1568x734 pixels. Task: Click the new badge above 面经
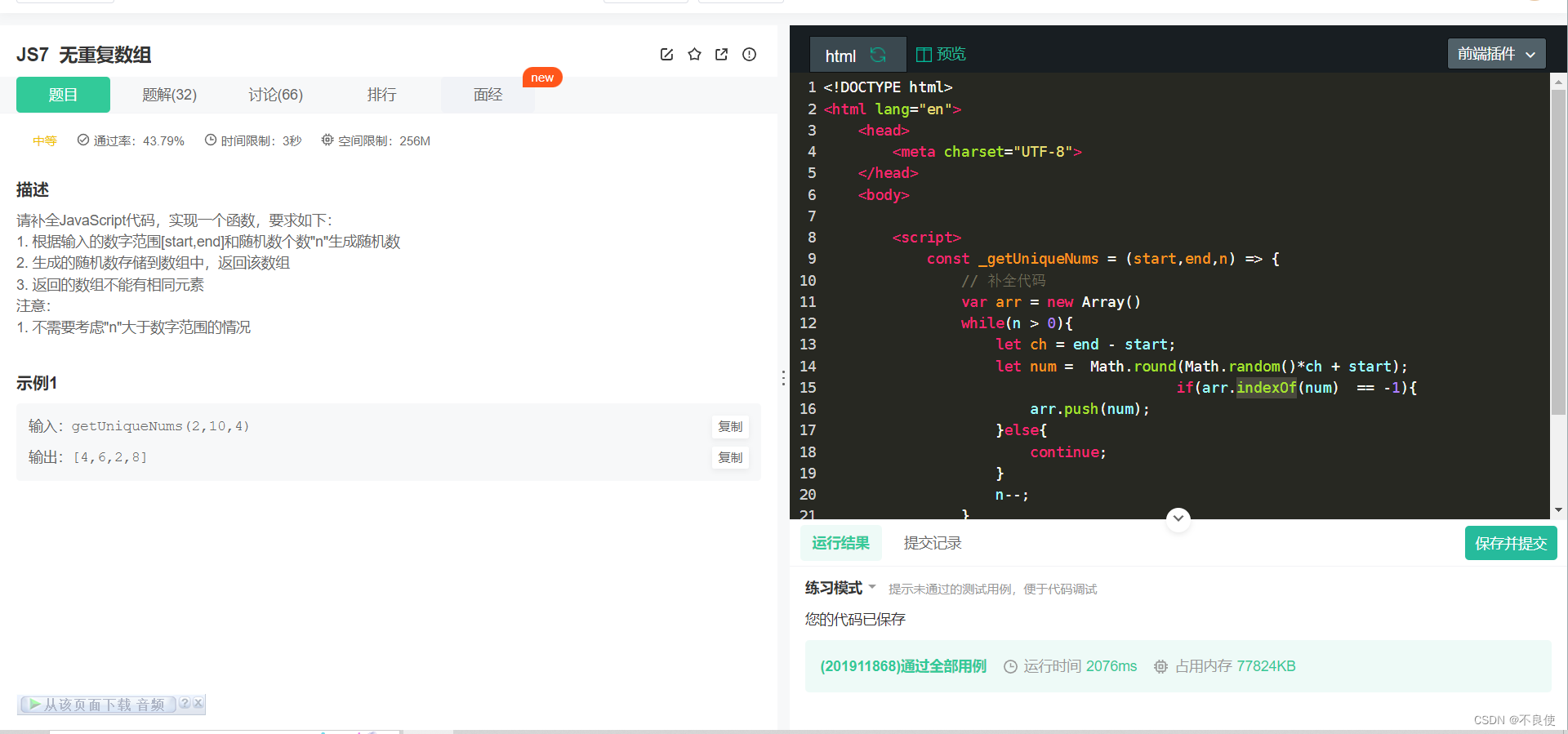tap(542, 78)
